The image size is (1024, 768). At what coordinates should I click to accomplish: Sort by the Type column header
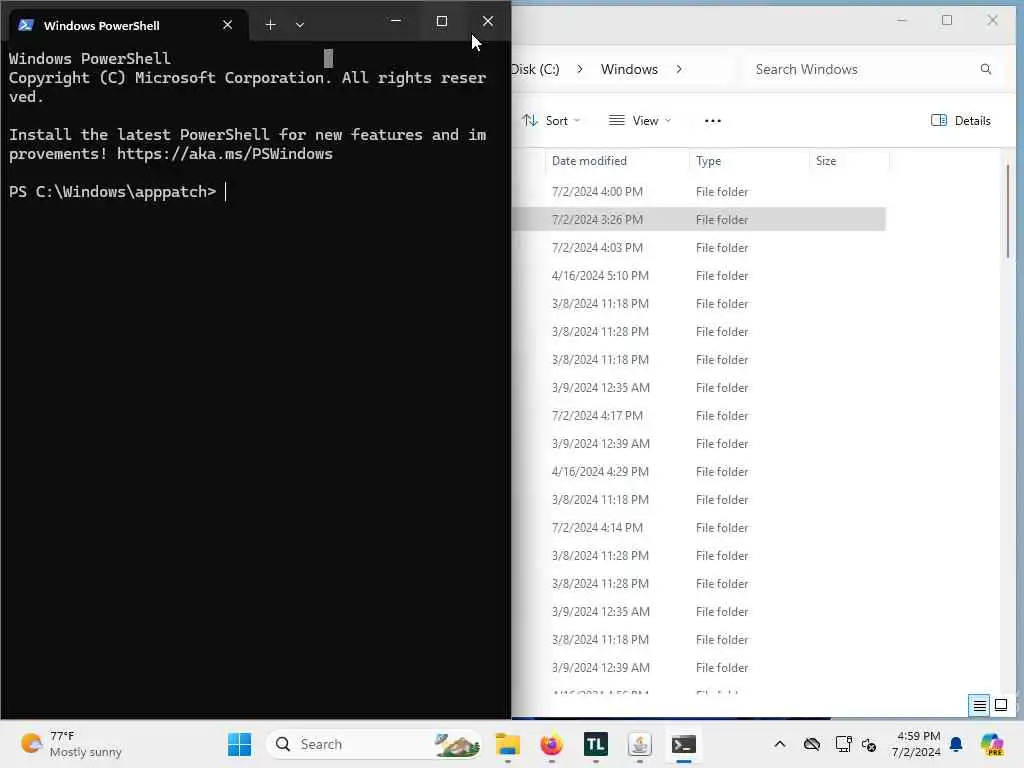tap(748, 161)
